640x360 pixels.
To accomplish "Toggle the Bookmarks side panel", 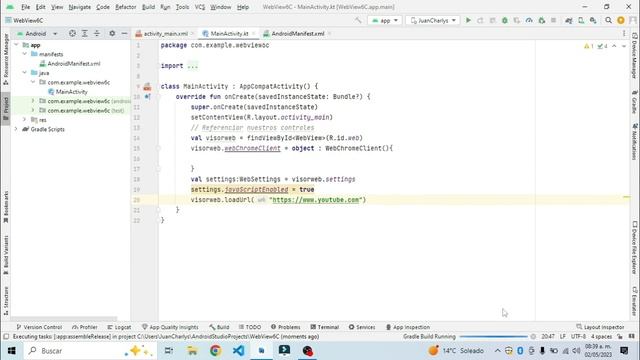I will click(x=6, y=207).
